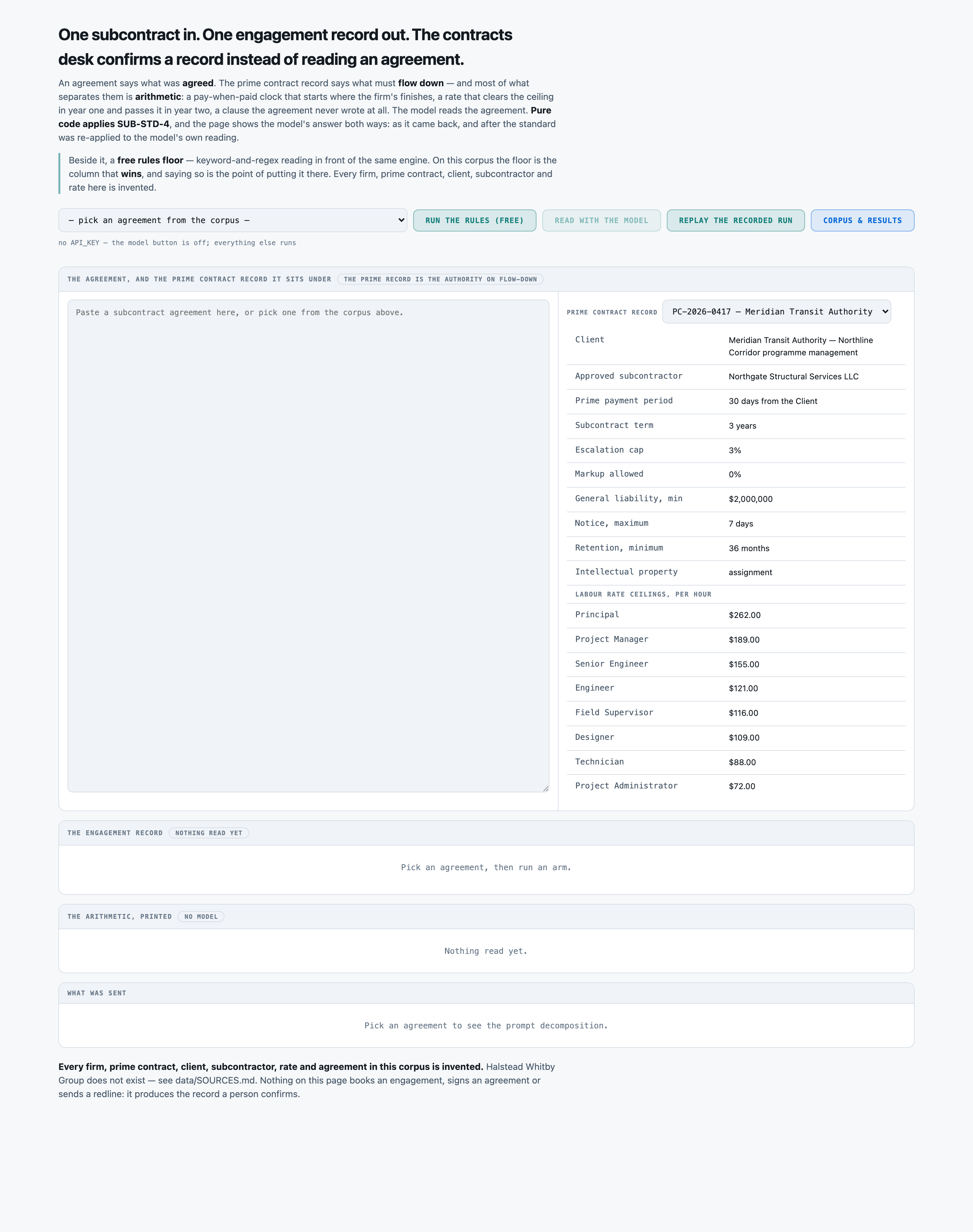Viewport: 973px width, 1232px height.
Task: Click the chevron of the corpus picker
Action: coord(401,220)
